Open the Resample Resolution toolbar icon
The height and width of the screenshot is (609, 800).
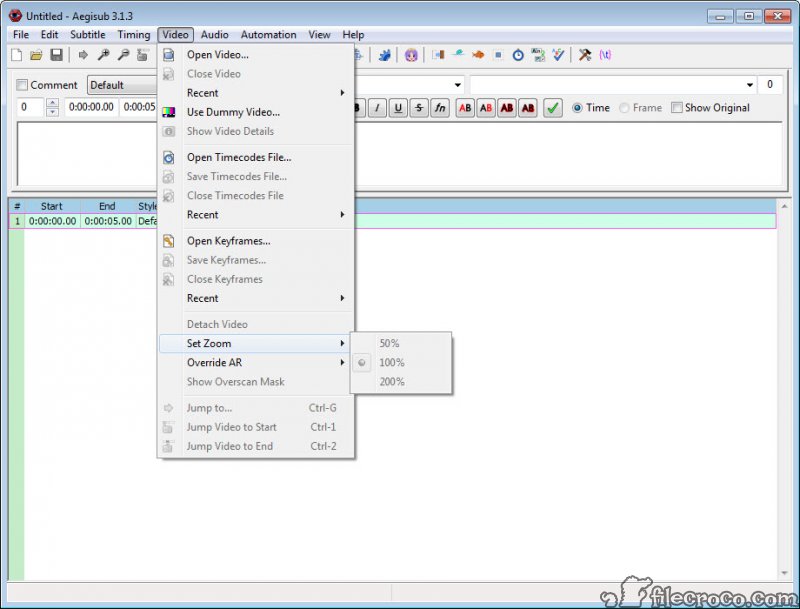pos(498,55)
